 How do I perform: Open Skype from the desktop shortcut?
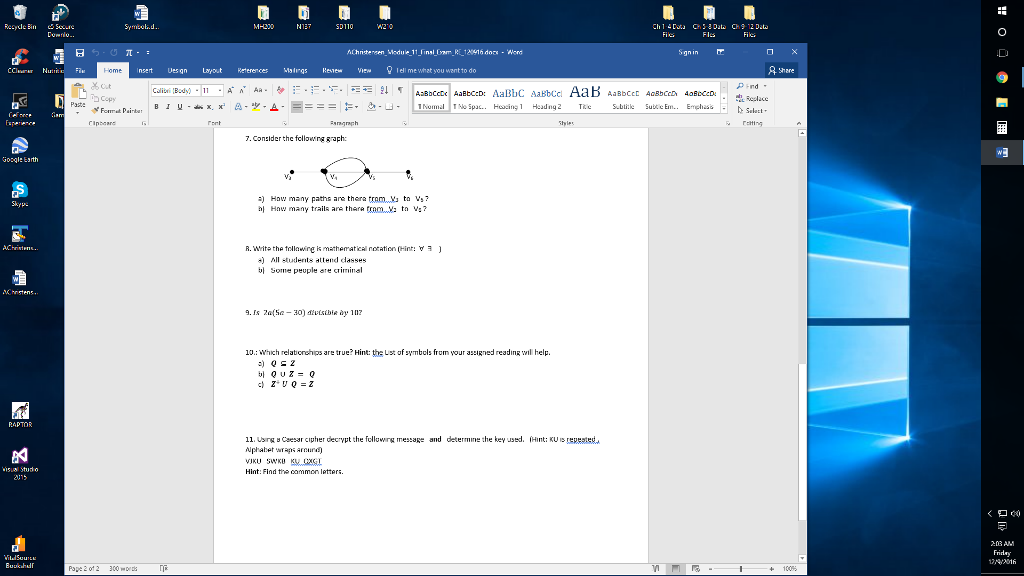click(x=19, y=191)
